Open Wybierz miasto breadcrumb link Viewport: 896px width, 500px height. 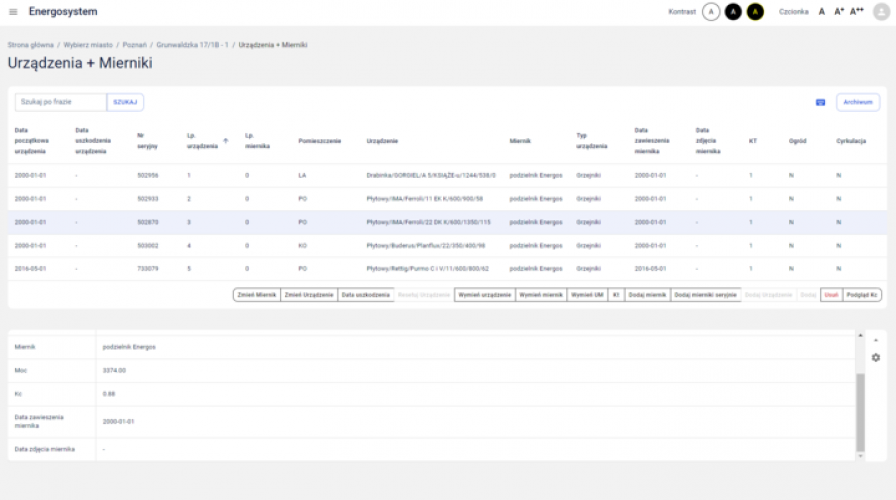(x=88, y=45)
